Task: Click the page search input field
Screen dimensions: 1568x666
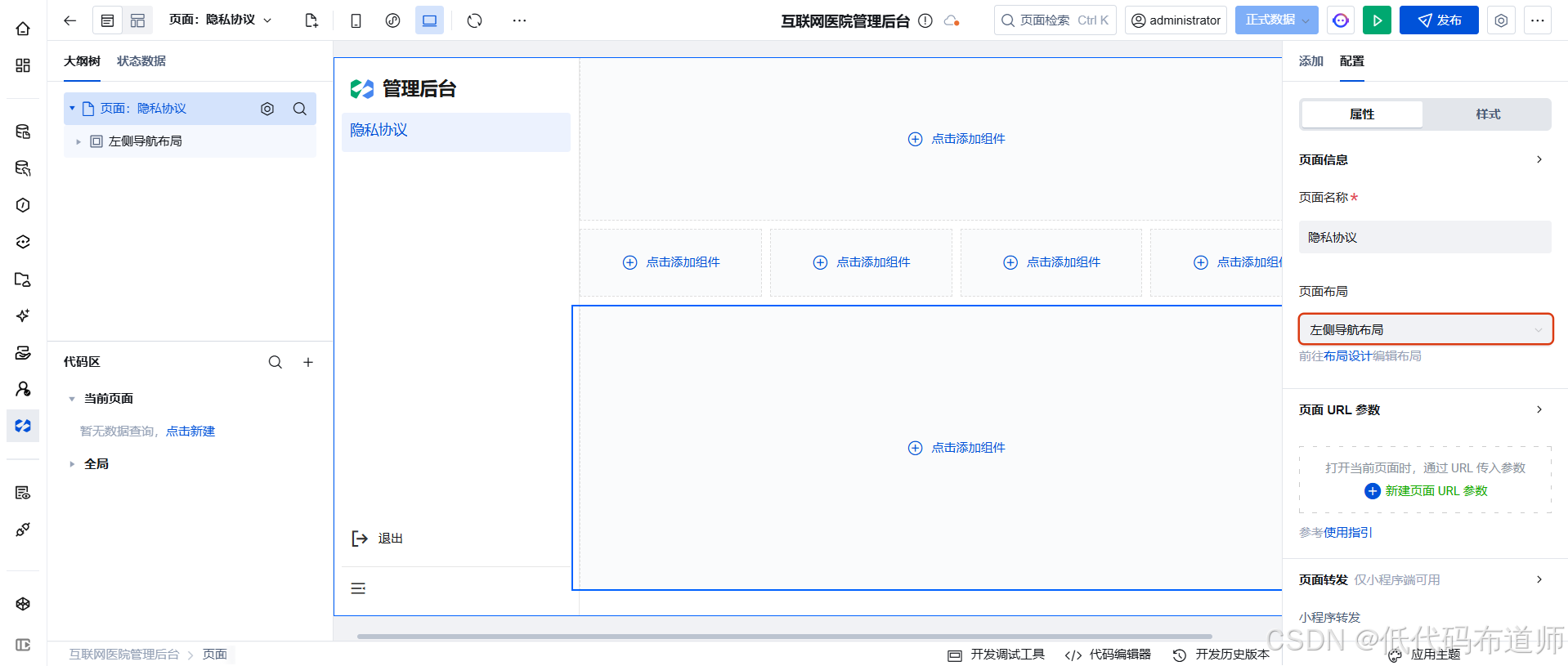Action: 1055,20
